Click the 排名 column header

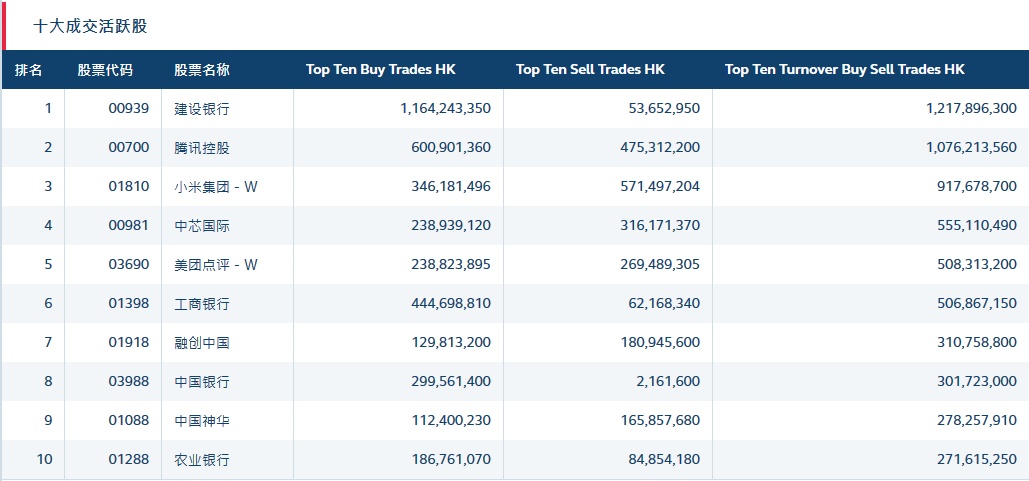coord(29,70)
